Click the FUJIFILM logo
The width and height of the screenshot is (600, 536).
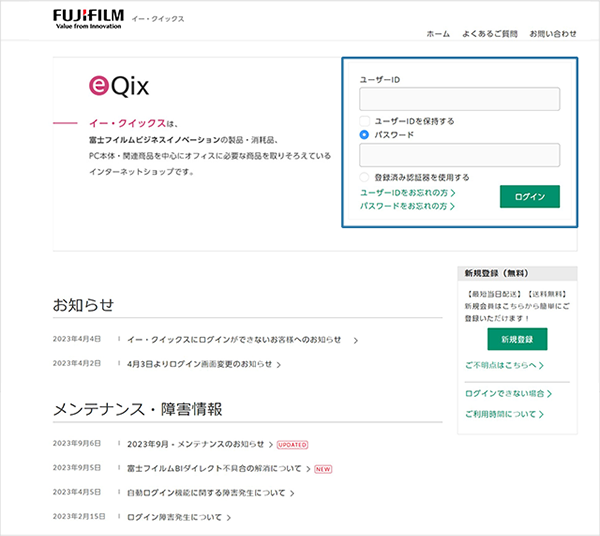click(88, 19)
